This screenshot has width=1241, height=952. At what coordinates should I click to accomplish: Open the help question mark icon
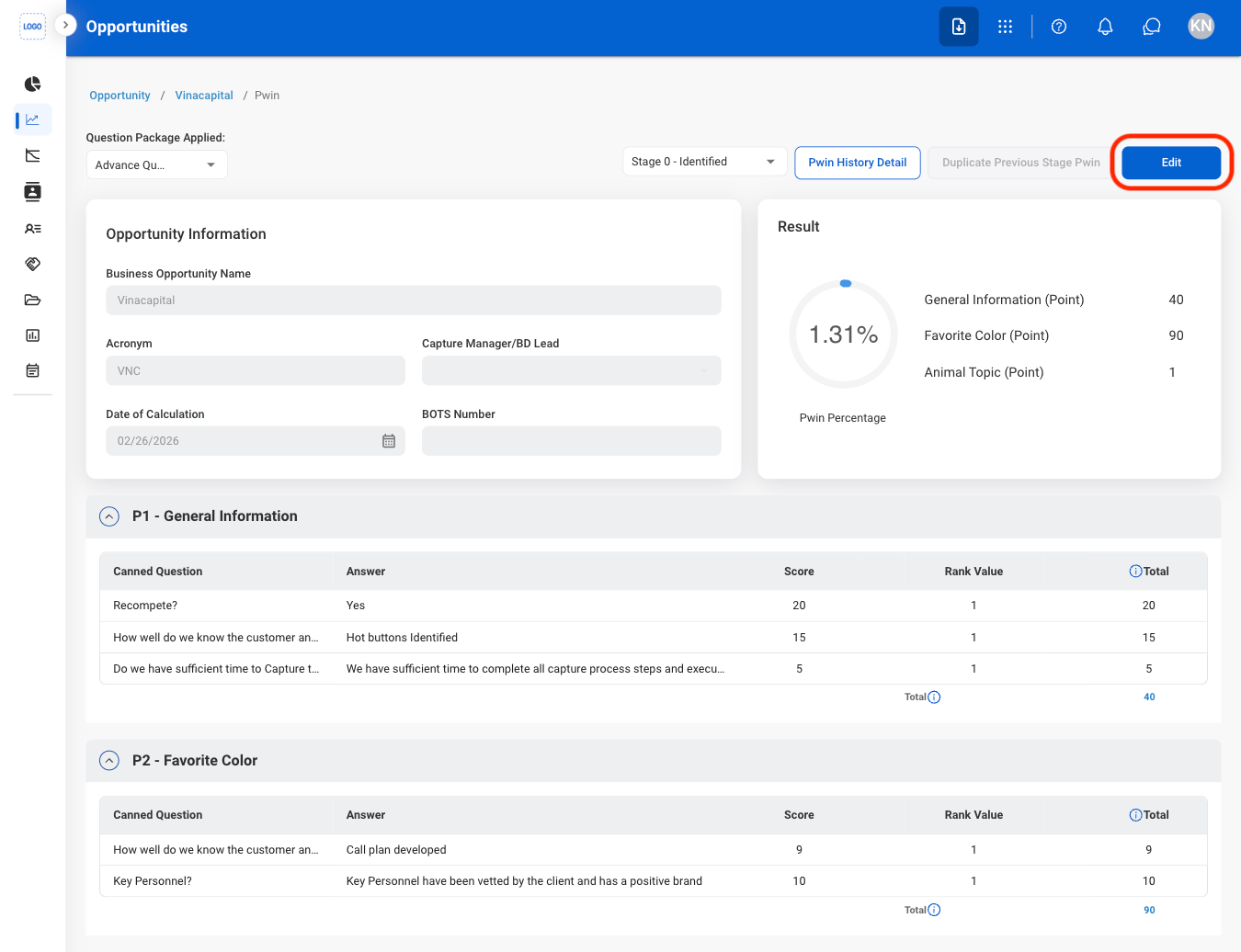click(x=1059, y=27)
